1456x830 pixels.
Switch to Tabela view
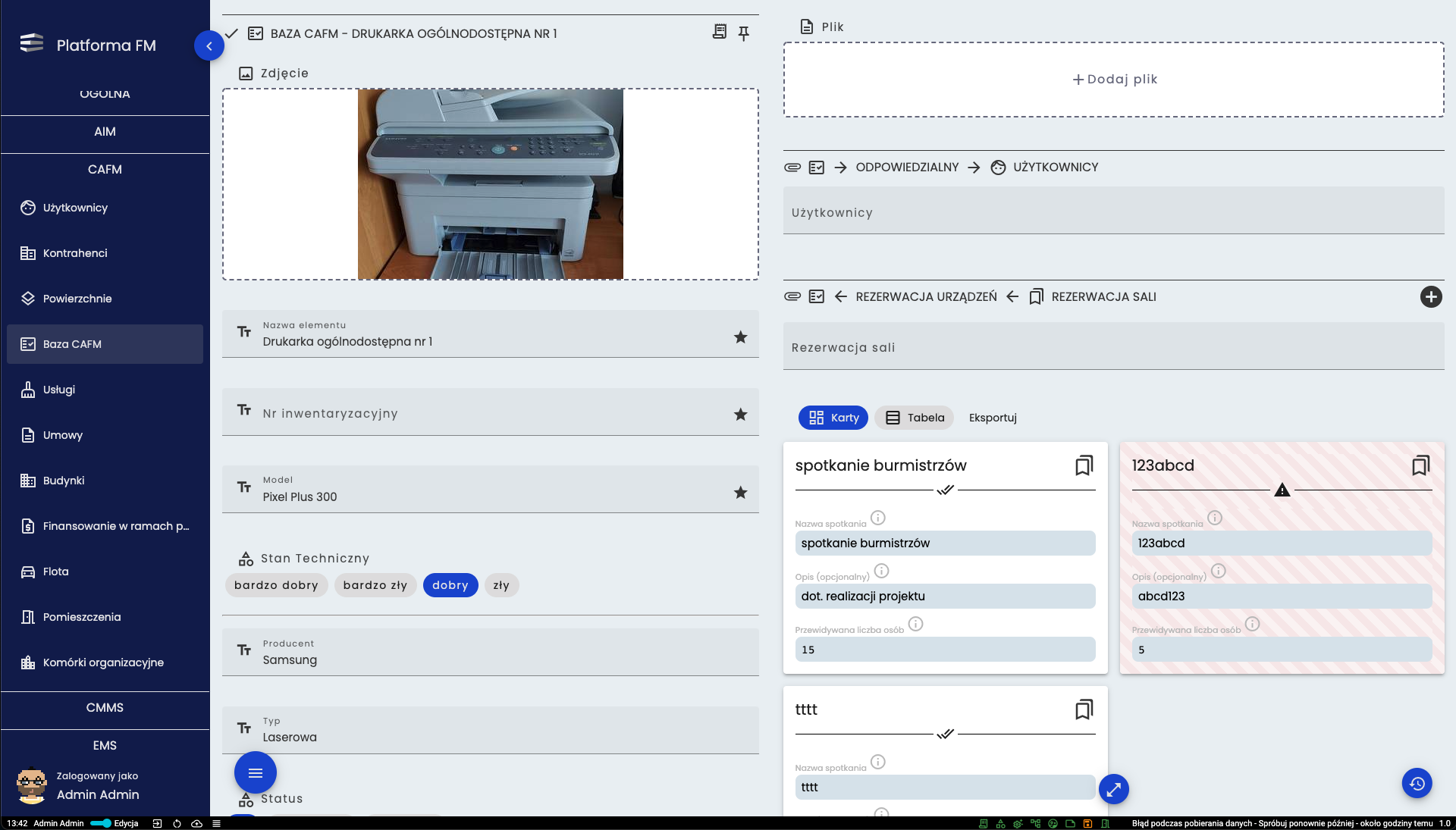pyautogui.click(x=915, y=418)
